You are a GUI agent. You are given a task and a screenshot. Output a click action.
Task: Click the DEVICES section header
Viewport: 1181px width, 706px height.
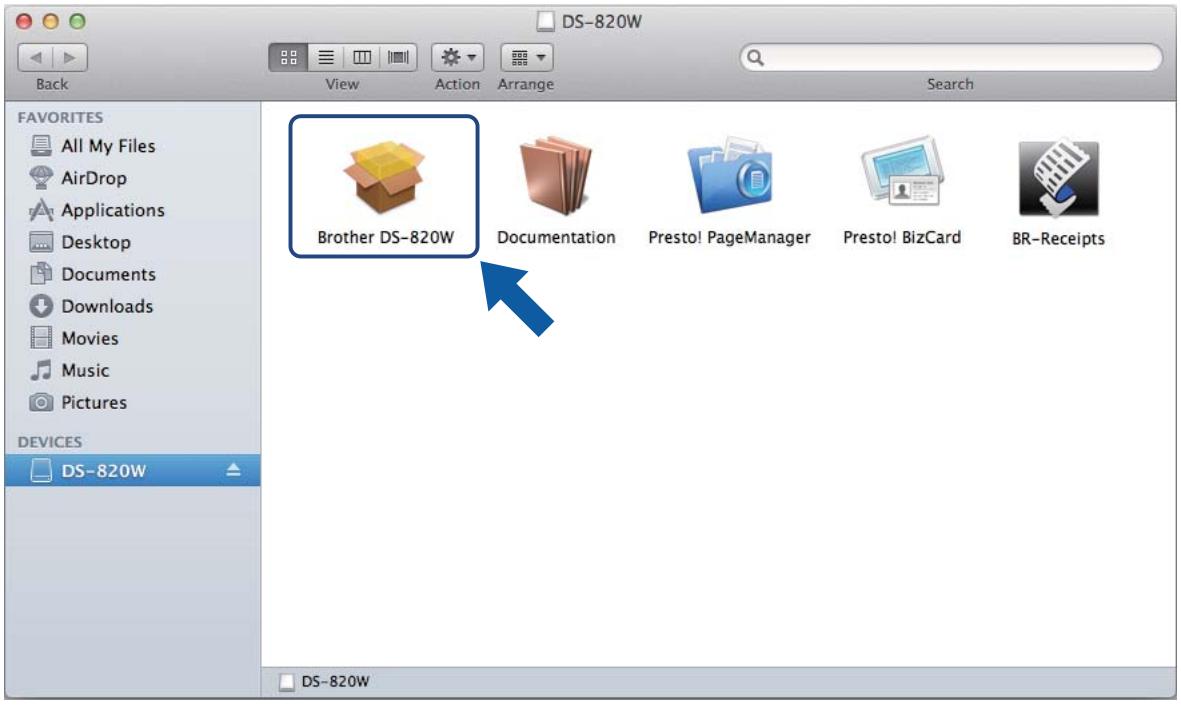point(50,442)
